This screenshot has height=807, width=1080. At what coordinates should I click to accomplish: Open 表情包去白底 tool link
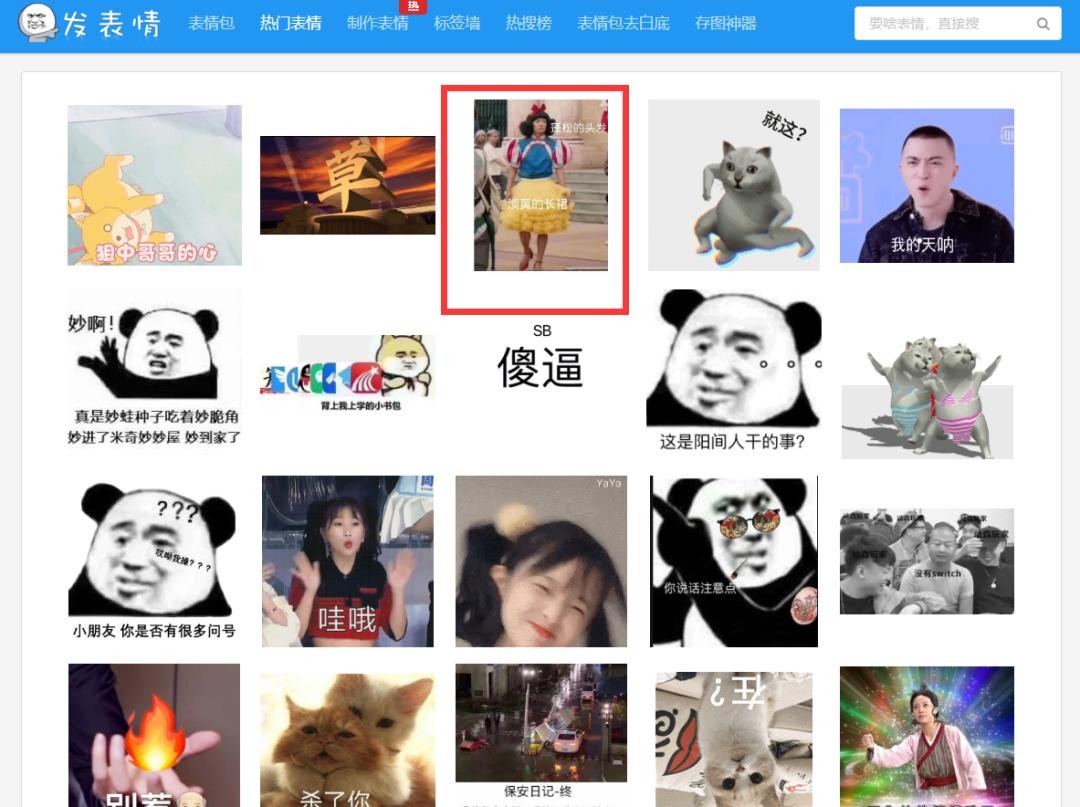coord(623,23)
